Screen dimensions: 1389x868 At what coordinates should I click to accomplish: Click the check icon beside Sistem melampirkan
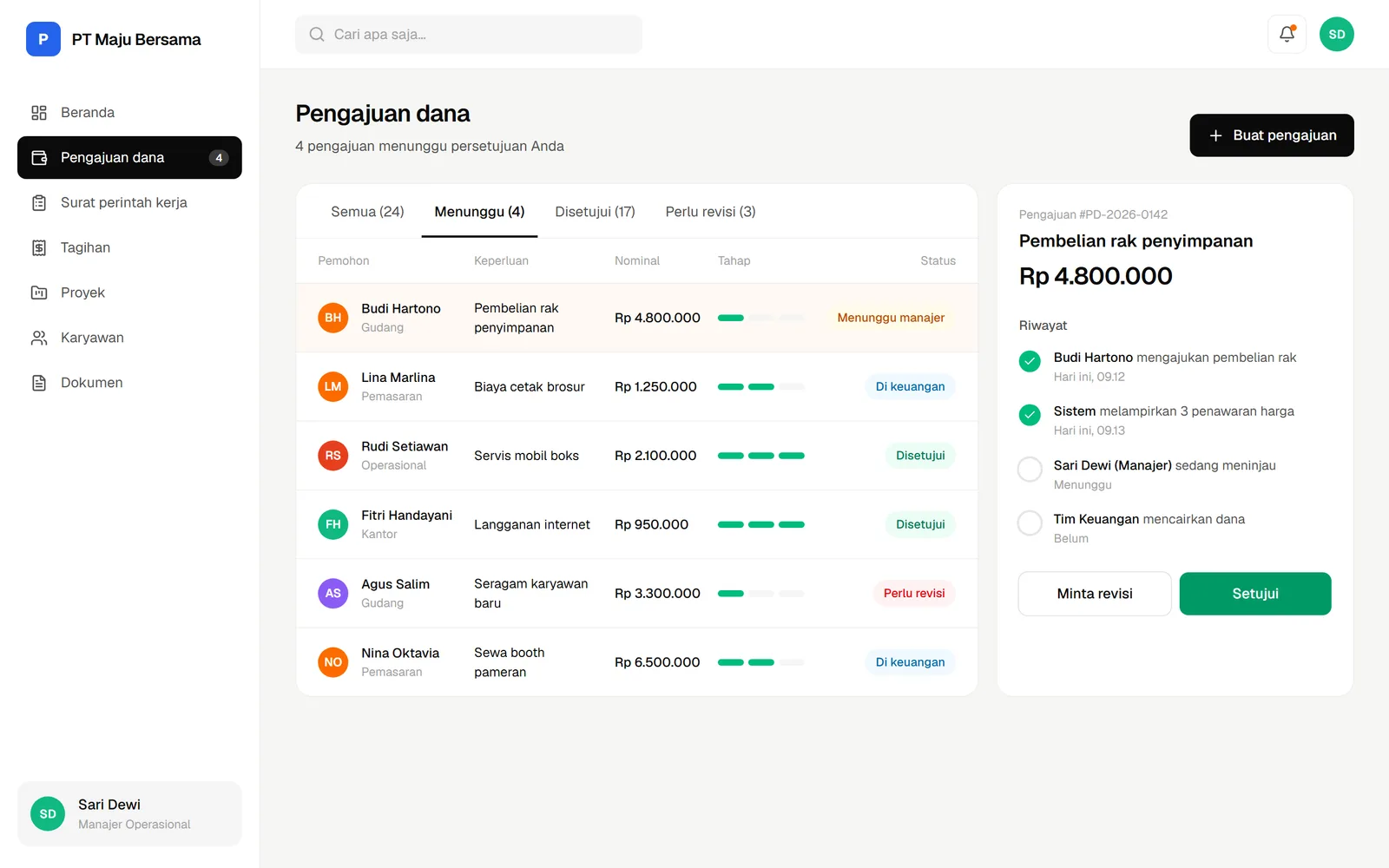point(1030,415)
